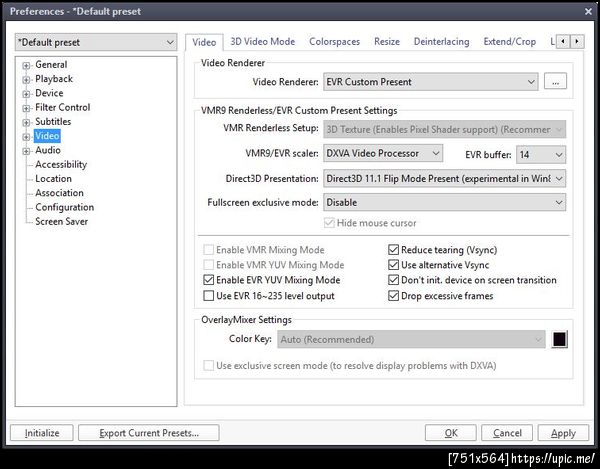600x469 pixels.
Task: Click the Initialize button
Action: (x=42, y=433)
